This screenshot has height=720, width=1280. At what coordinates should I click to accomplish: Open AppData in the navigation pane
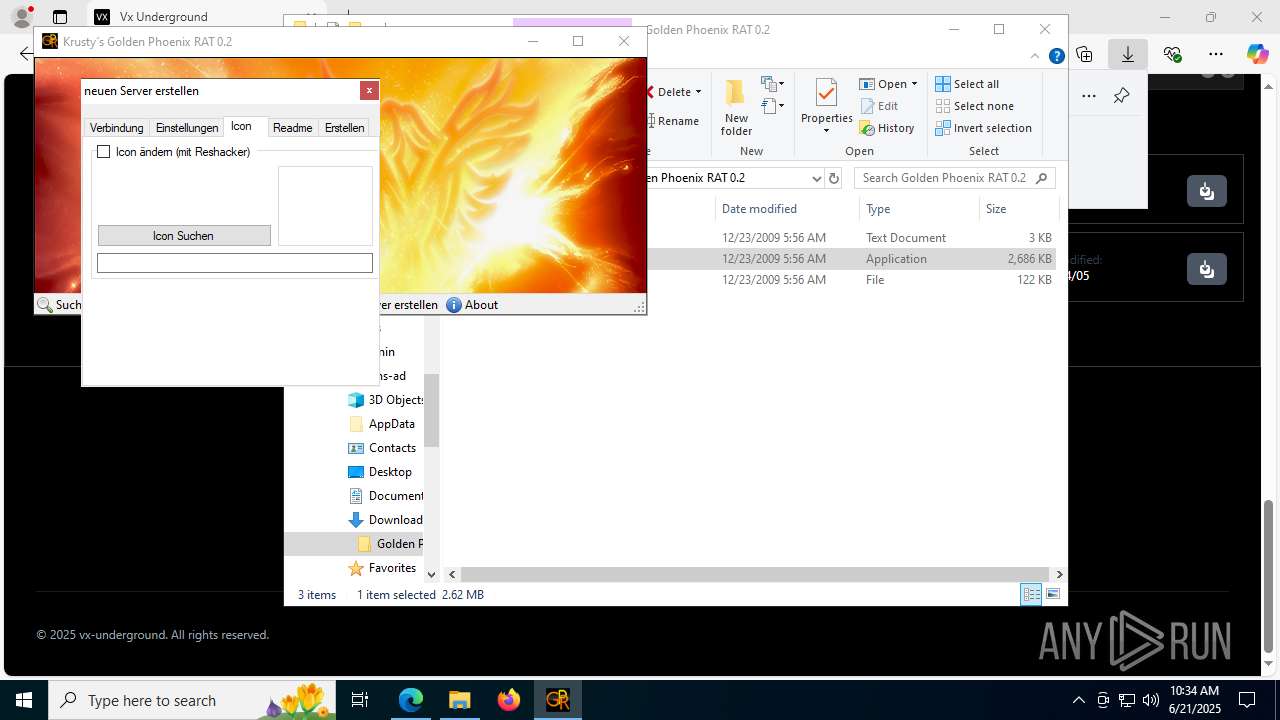tap(381, 424)
